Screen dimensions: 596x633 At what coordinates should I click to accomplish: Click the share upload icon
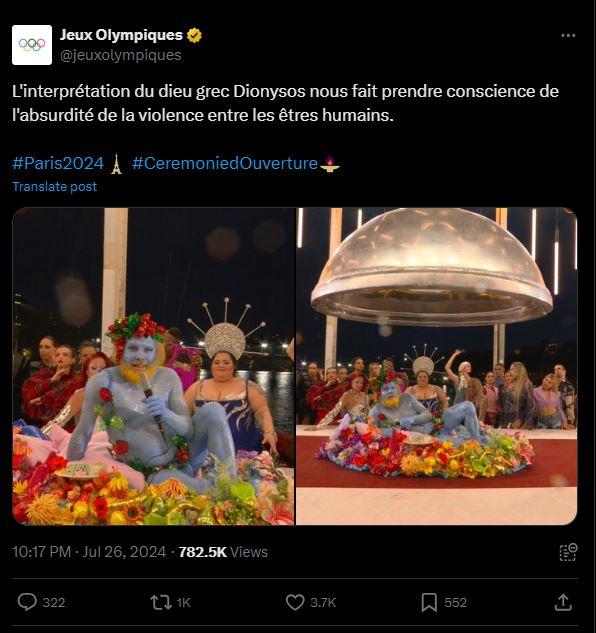(x=563, y=602)
